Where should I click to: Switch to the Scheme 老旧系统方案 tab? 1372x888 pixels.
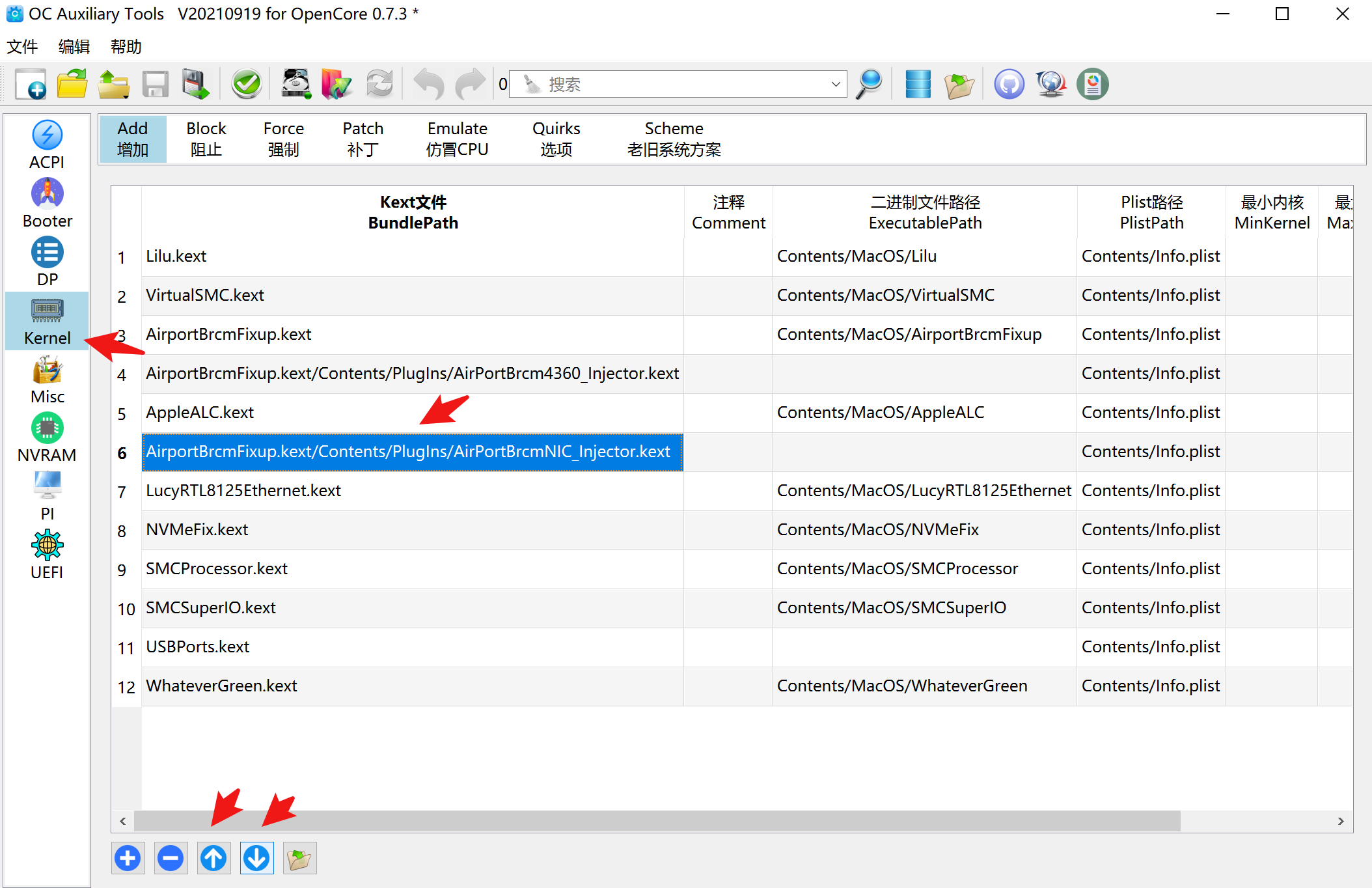click(x=674, y=139)
